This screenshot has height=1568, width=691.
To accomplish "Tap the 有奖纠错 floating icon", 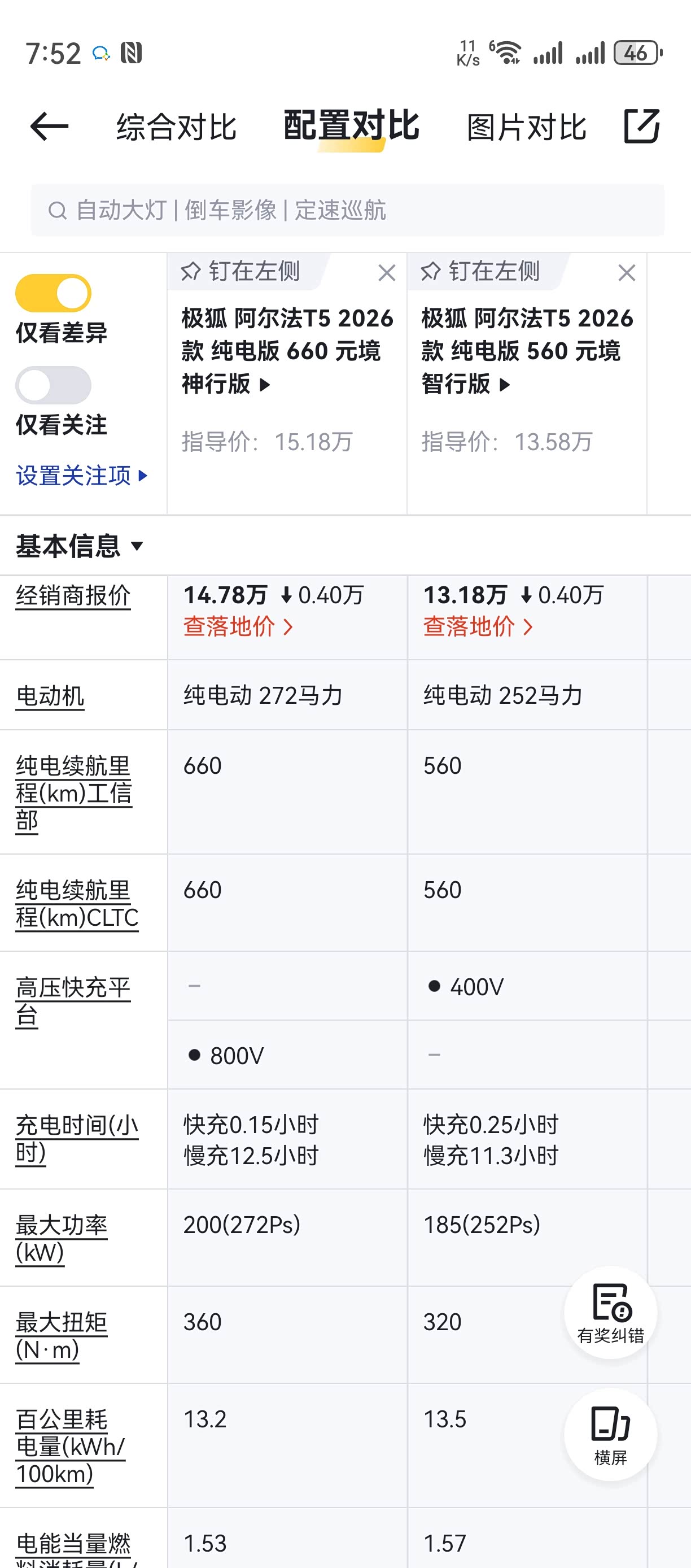I will pyautogui.click(x=610, y=1313).
